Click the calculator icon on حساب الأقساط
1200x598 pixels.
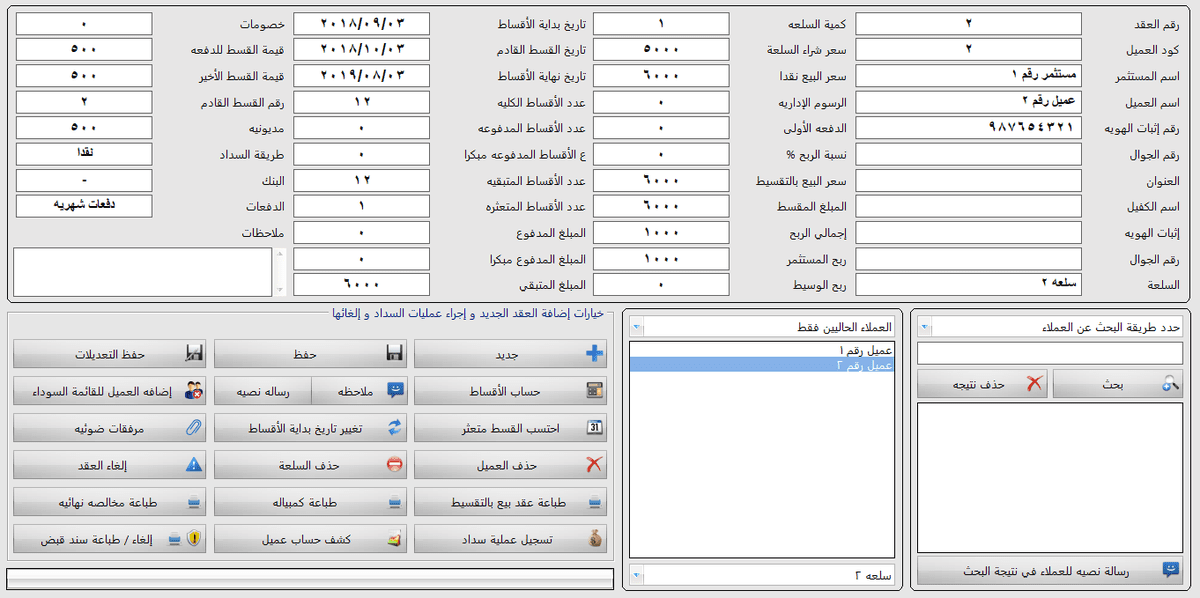(594, 390)
